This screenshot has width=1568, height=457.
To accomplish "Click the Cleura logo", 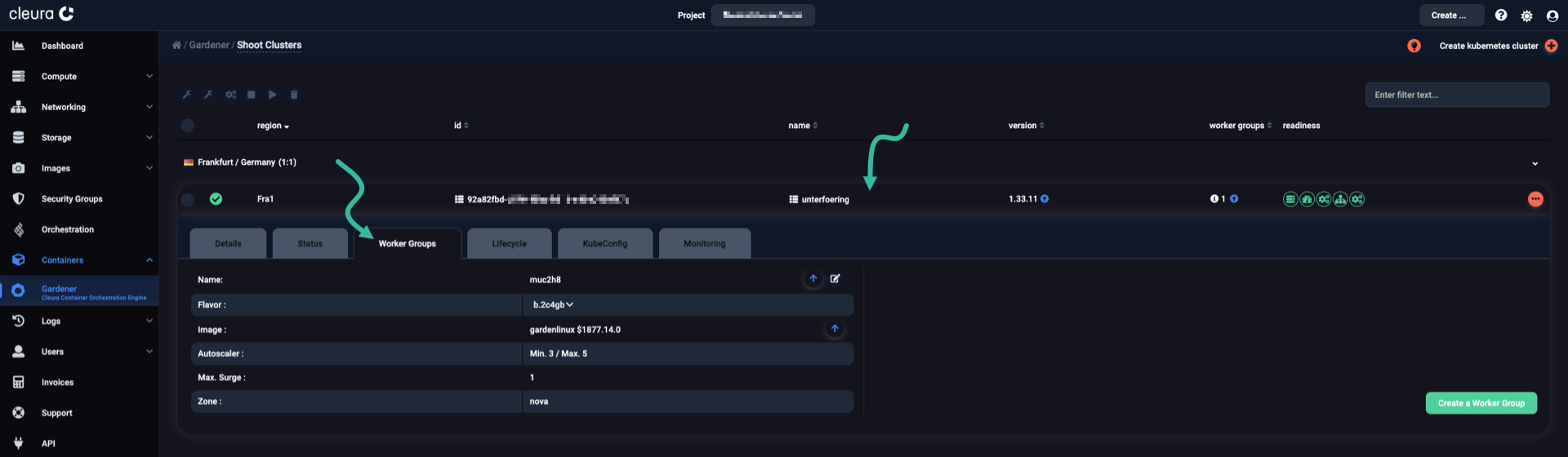I will [x=41, y=14].
